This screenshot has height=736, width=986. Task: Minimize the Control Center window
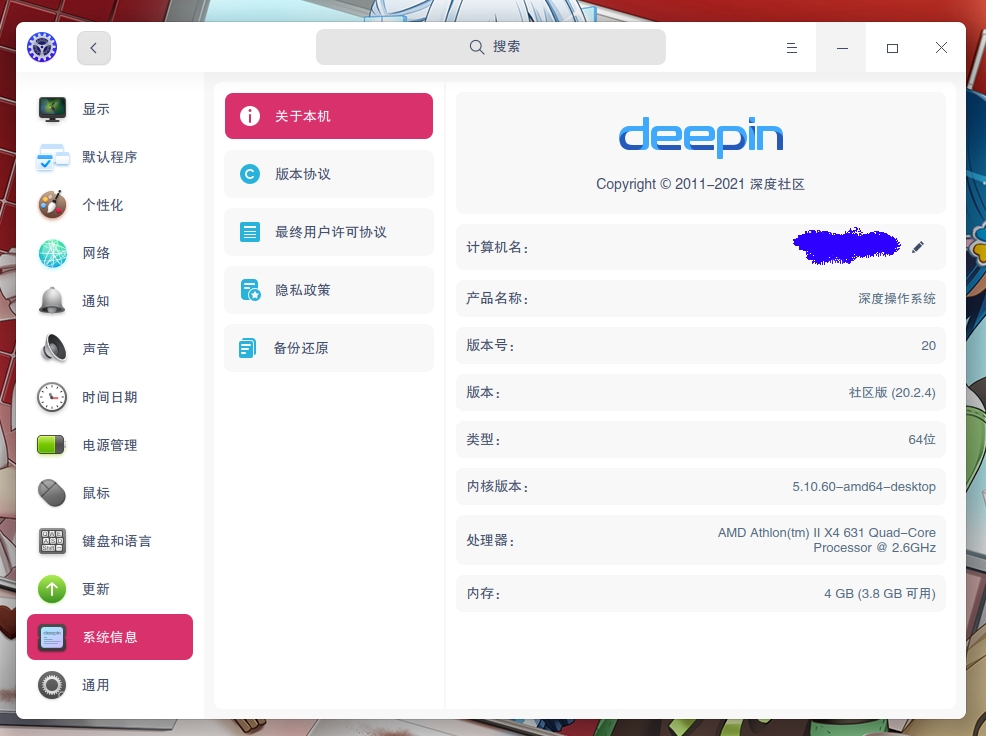click(x=841, y=48)
